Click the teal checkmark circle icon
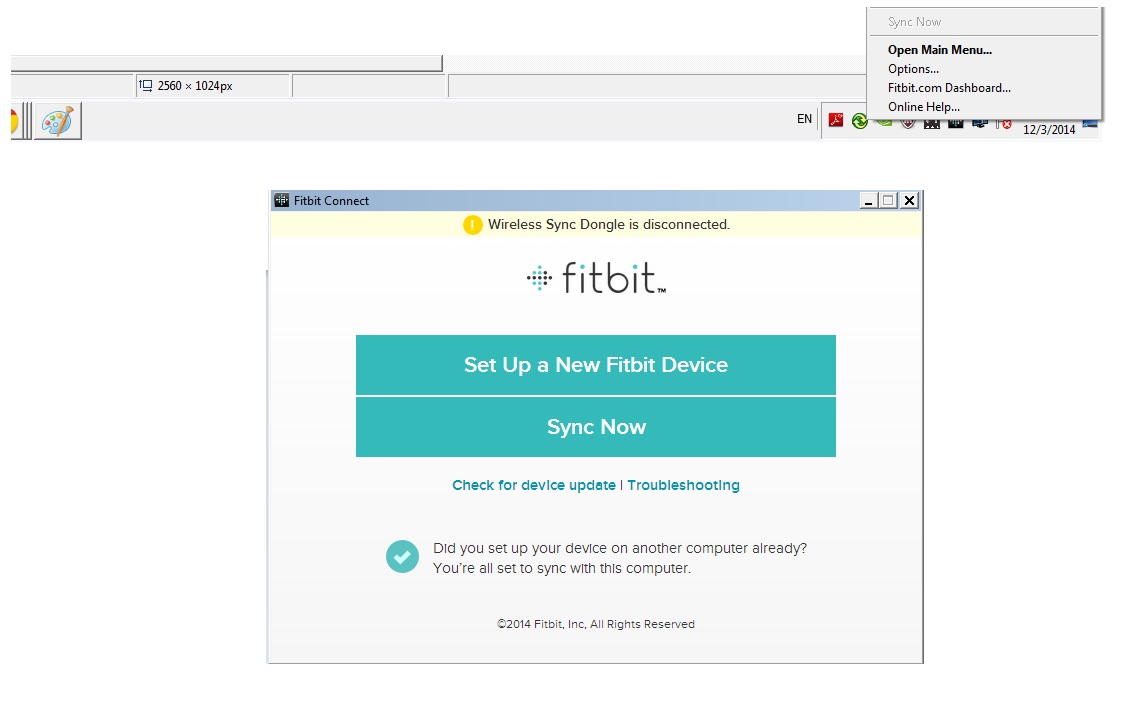This screenshot has width=1139, height=706. click(x=402, y=557)
